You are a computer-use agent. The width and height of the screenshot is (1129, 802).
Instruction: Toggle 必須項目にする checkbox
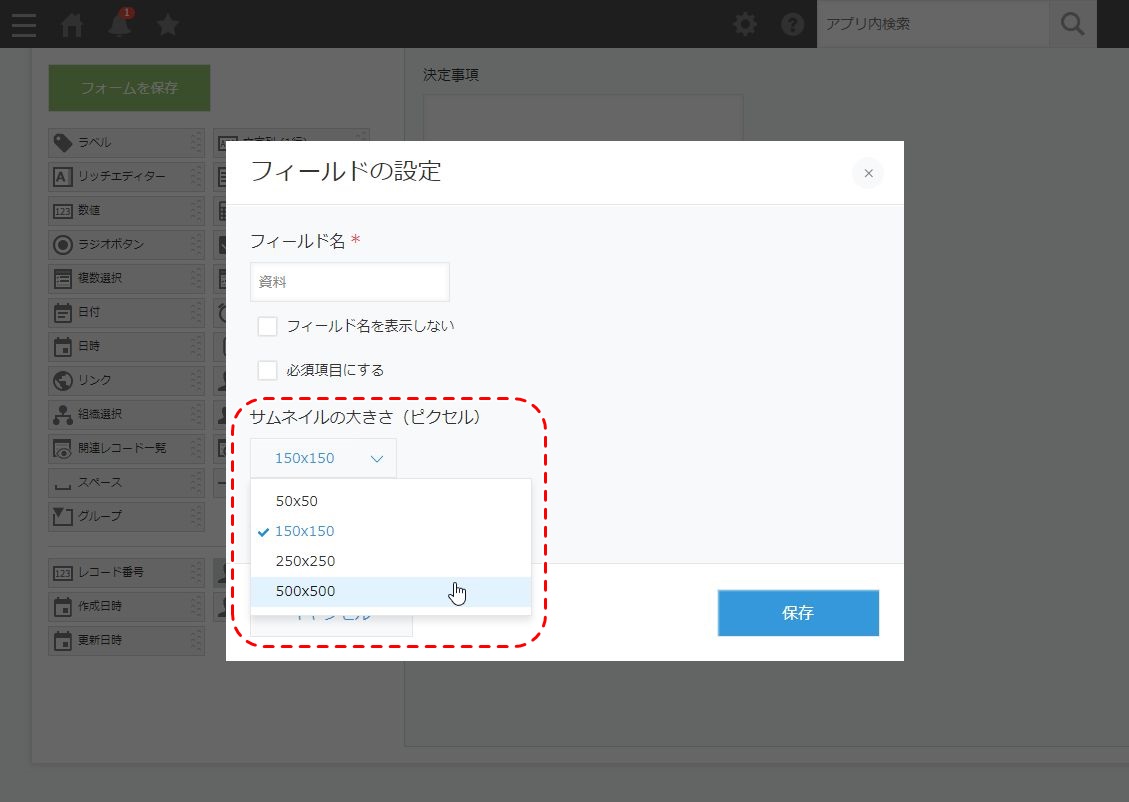coord(267,370)
